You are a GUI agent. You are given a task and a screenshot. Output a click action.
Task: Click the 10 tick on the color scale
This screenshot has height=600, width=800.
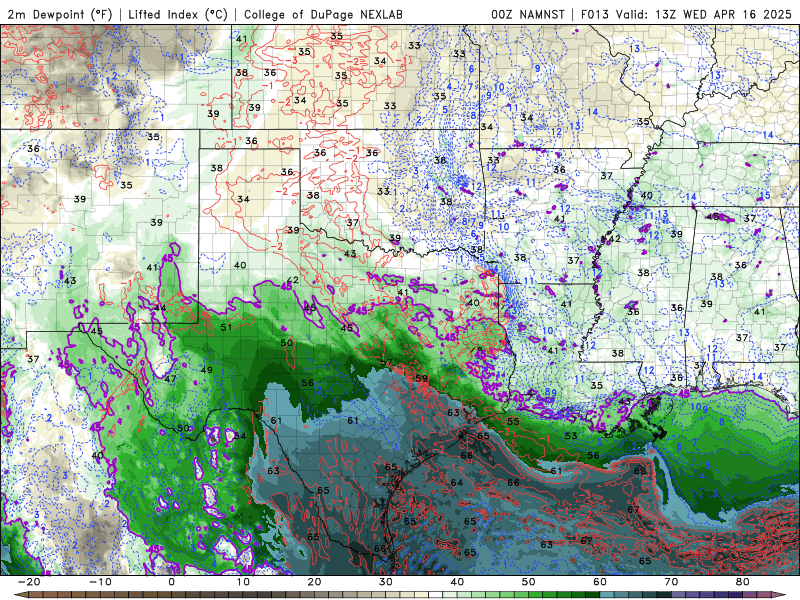click(243, 582)
